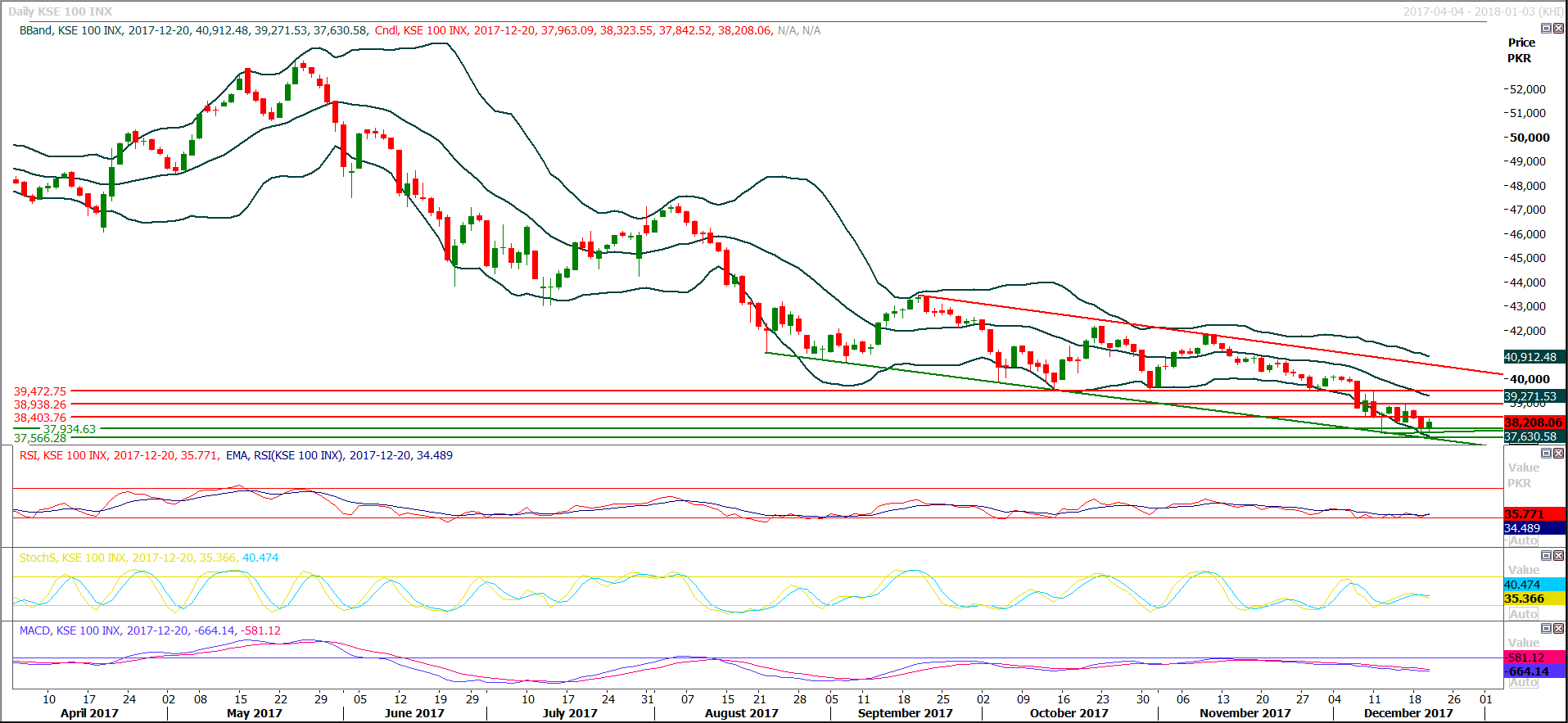This screenshot has height=723, width=1568.
Task: Close the main price chart panel
Action: (1558, 29)
